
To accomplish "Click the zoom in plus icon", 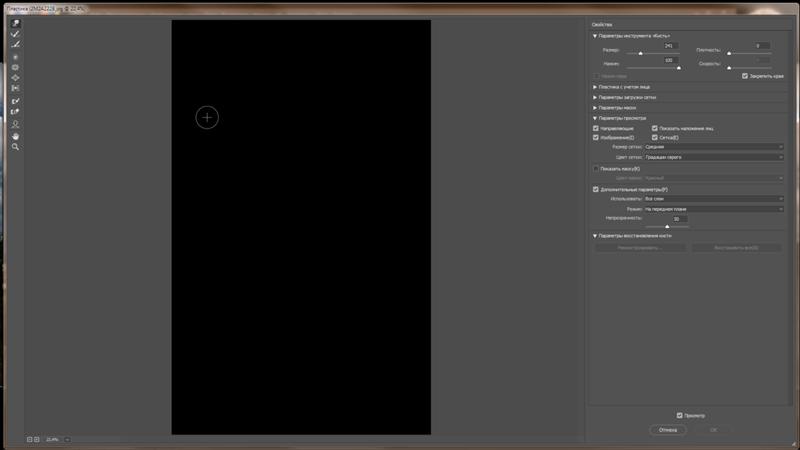I will 36,439.
